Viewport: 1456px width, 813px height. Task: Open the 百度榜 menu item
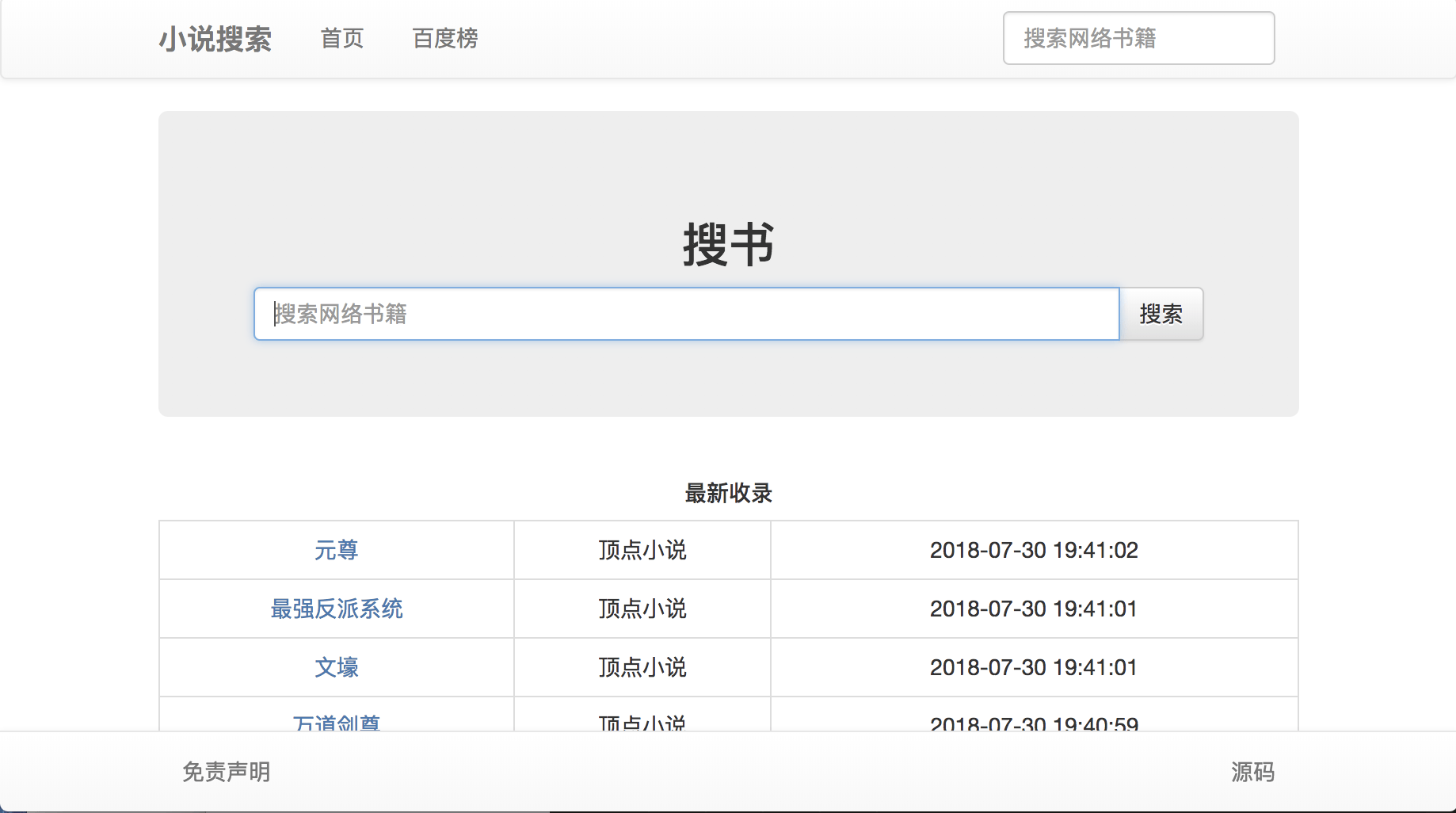pyautogui.click(x=444, y=38)
